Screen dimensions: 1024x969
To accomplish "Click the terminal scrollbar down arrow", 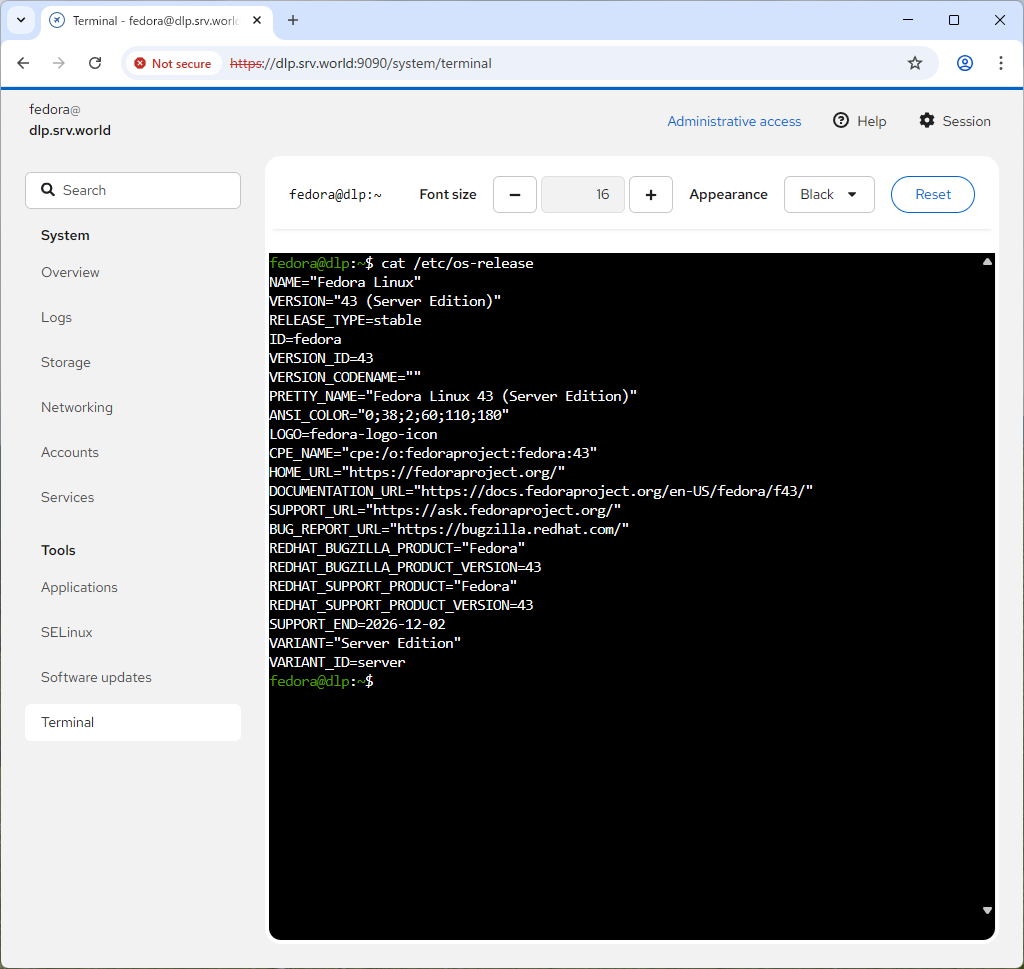I will point(987,910).
